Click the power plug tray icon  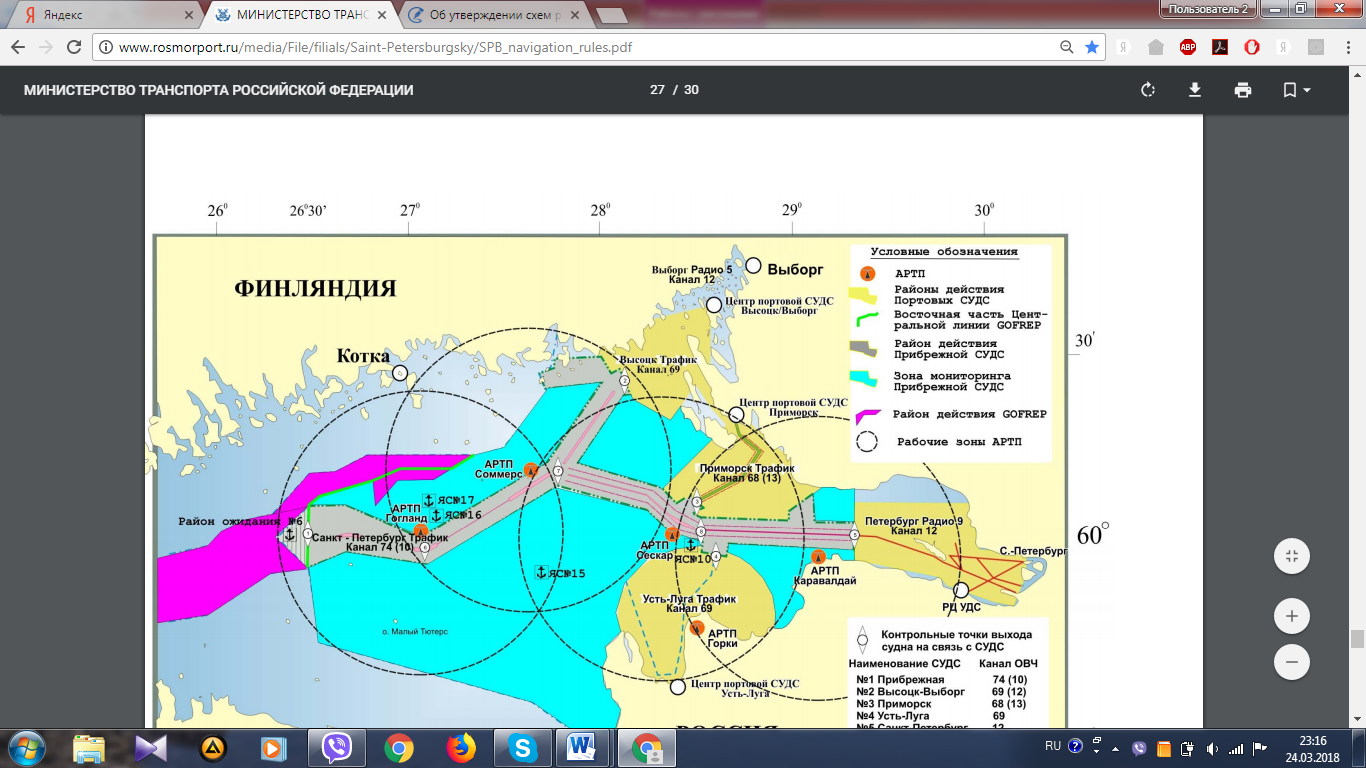(x=1188, y=748)
